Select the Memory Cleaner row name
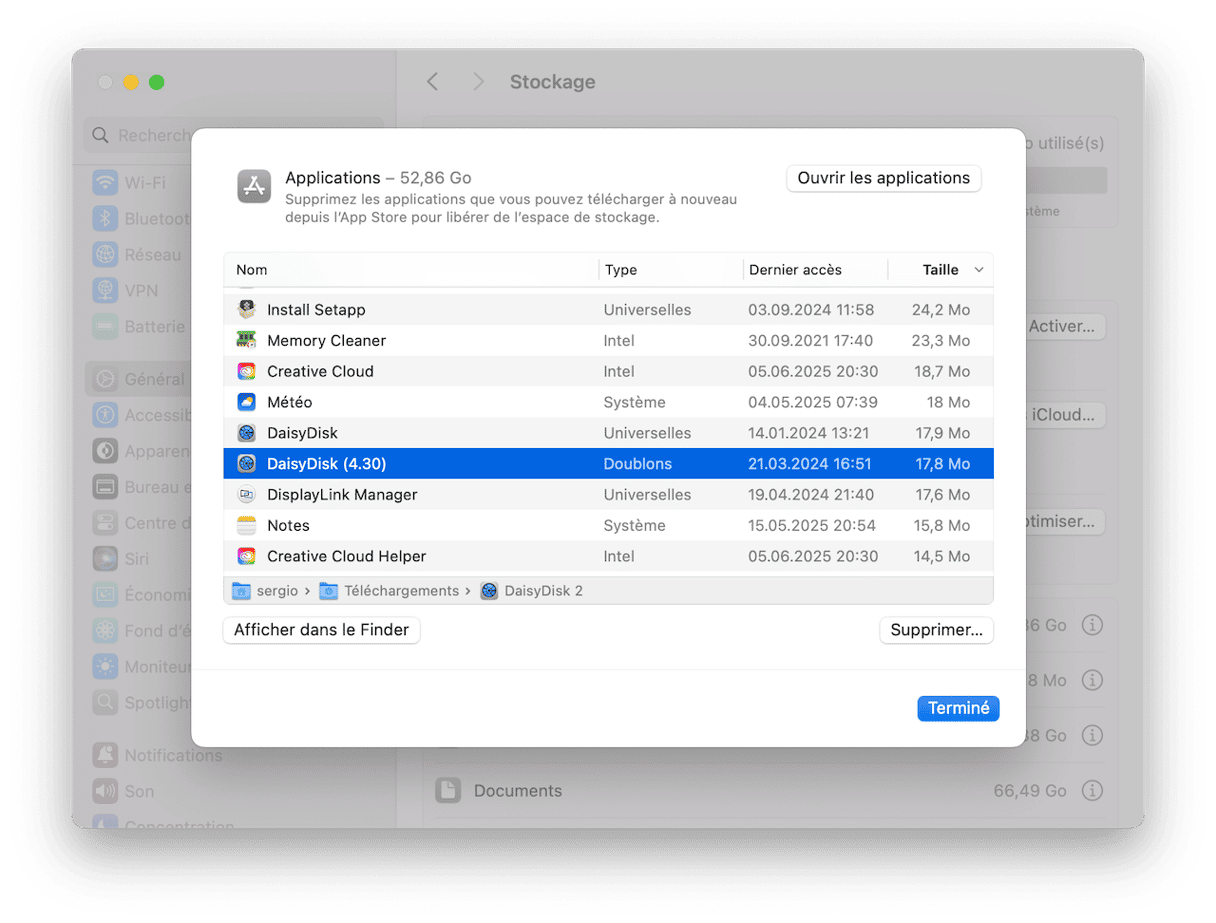This screenshot has width=1216, height=923. [x=326, y=341]
